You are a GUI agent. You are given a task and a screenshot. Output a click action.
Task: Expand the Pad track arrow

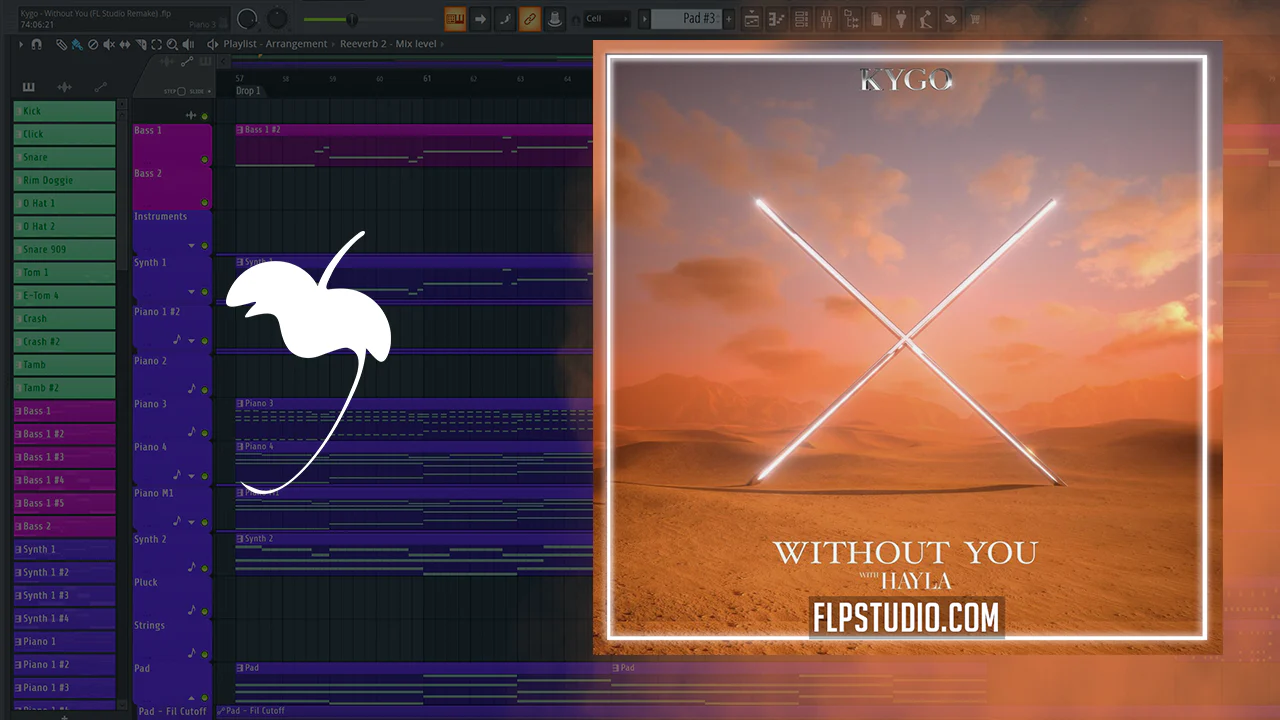pyautogui.click(x=192, y=698)
